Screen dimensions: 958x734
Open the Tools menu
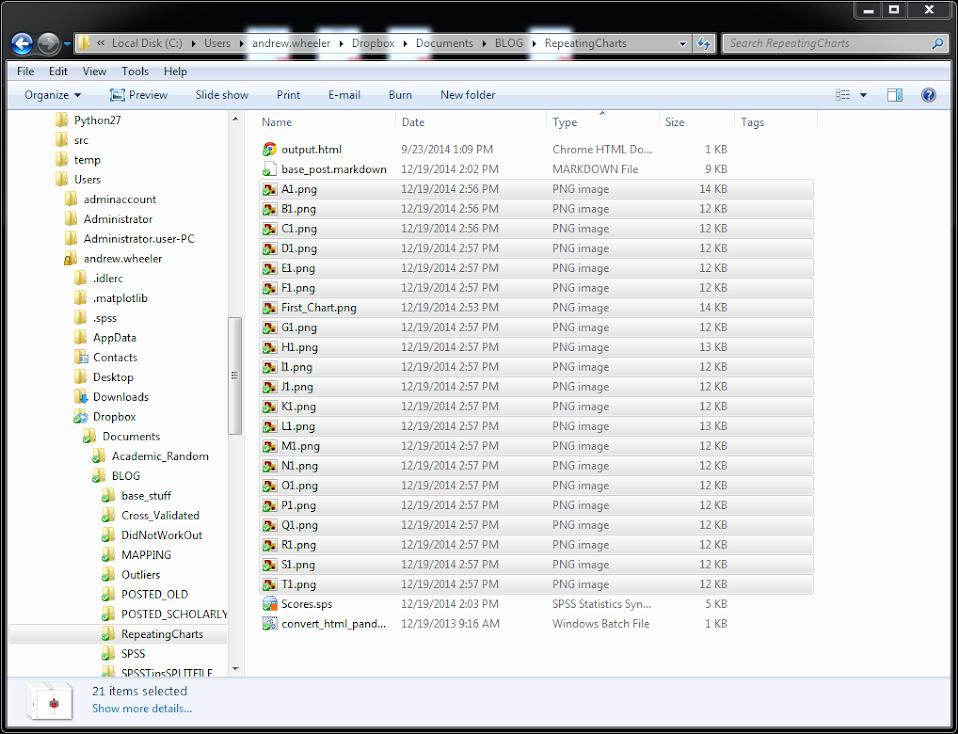(135, 72)
